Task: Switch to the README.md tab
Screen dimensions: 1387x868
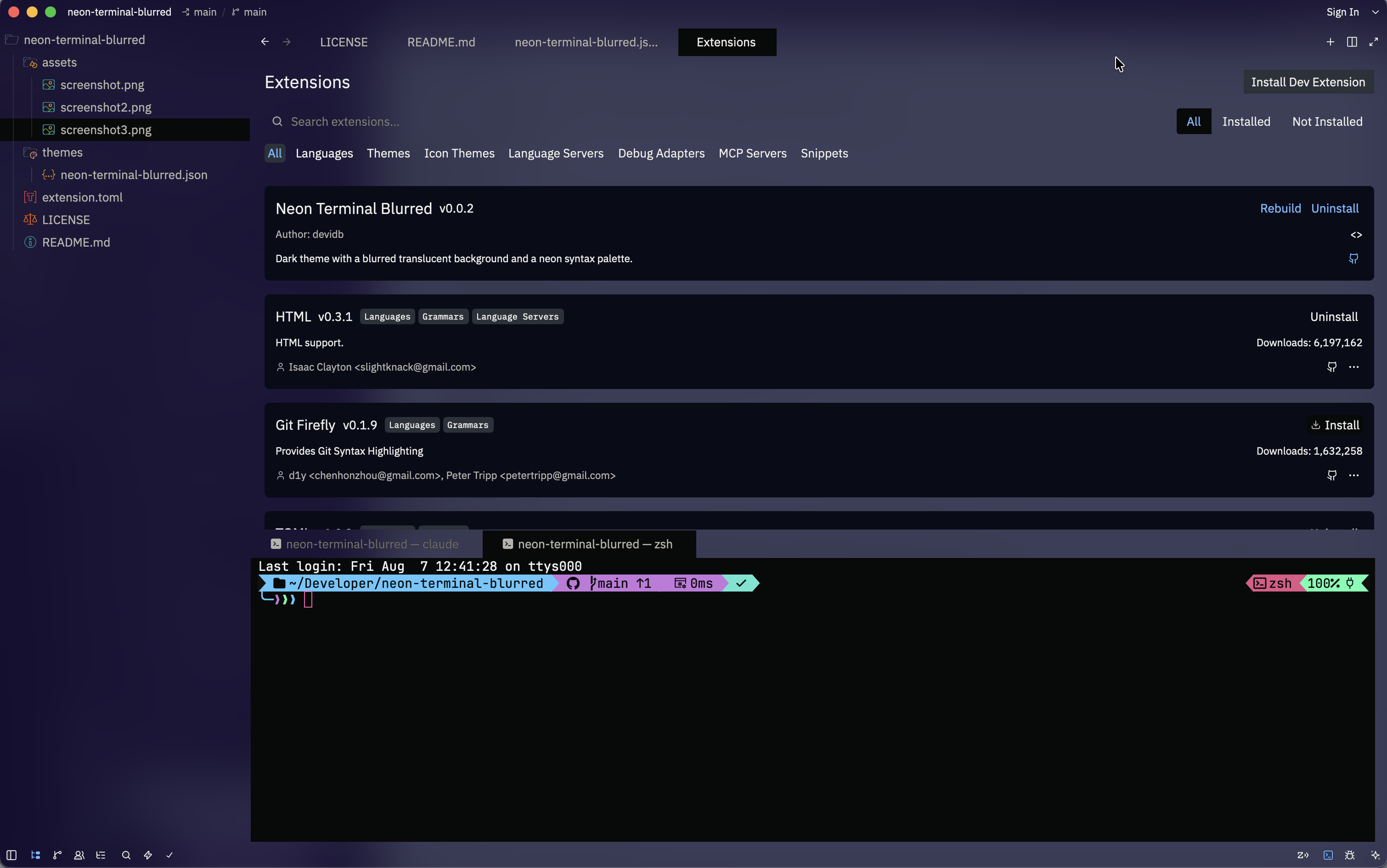Action: coord(441,42)
